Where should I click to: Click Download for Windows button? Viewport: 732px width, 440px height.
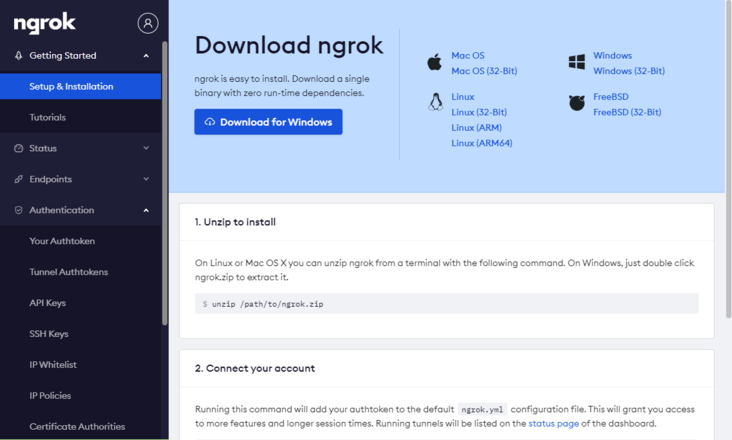point(268,122)
